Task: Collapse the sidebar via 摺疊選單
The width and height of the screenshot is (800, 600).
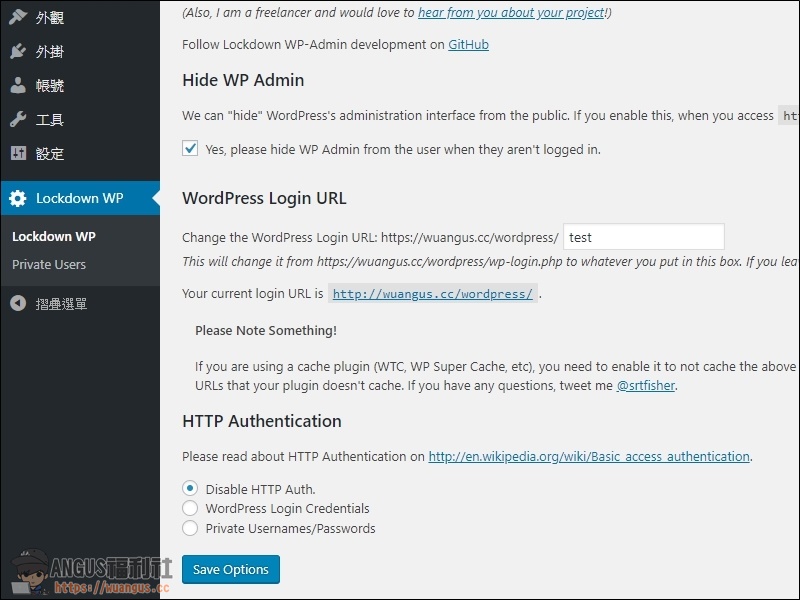Action: [x=61, y=303]
